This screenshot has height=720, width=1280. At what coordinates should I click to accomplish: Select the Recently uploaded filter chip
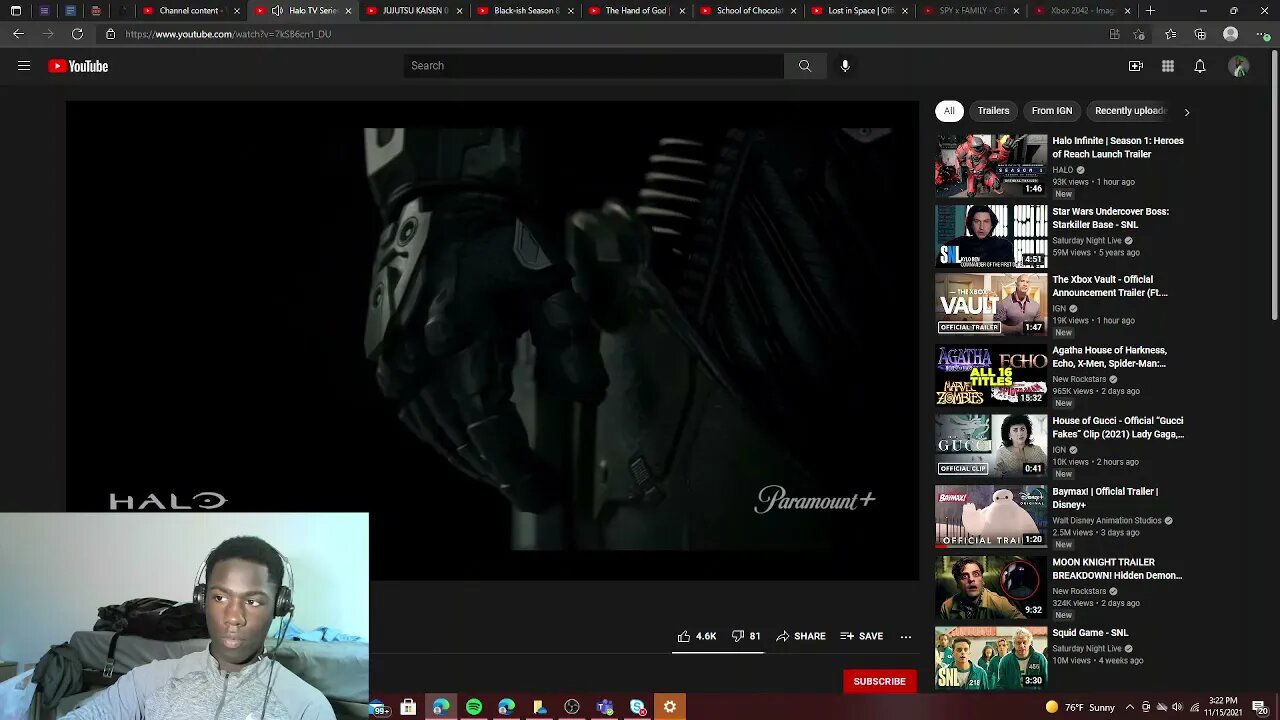point(1130,111)
